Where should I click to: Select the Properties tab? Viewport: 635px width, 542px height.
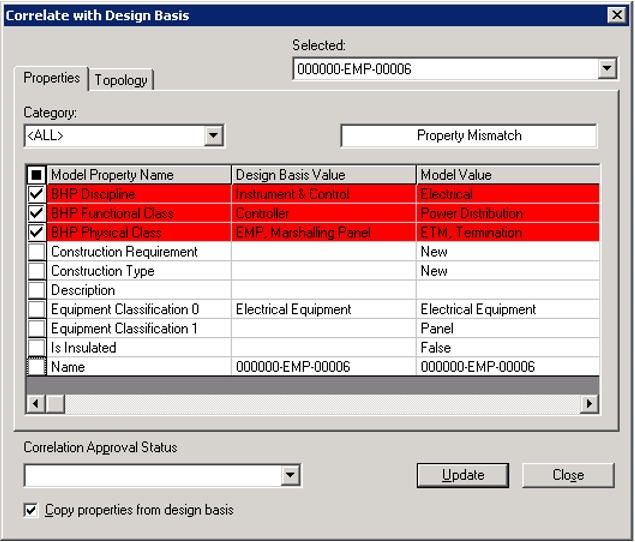(x=52, y=78)
